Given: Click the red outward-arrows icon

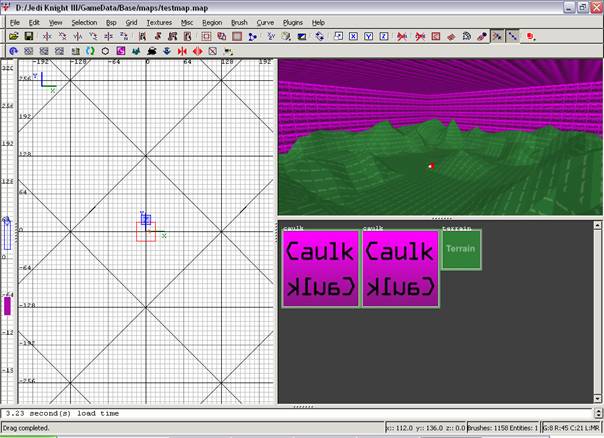Looking at the screenshot, I should click(198, 51).
